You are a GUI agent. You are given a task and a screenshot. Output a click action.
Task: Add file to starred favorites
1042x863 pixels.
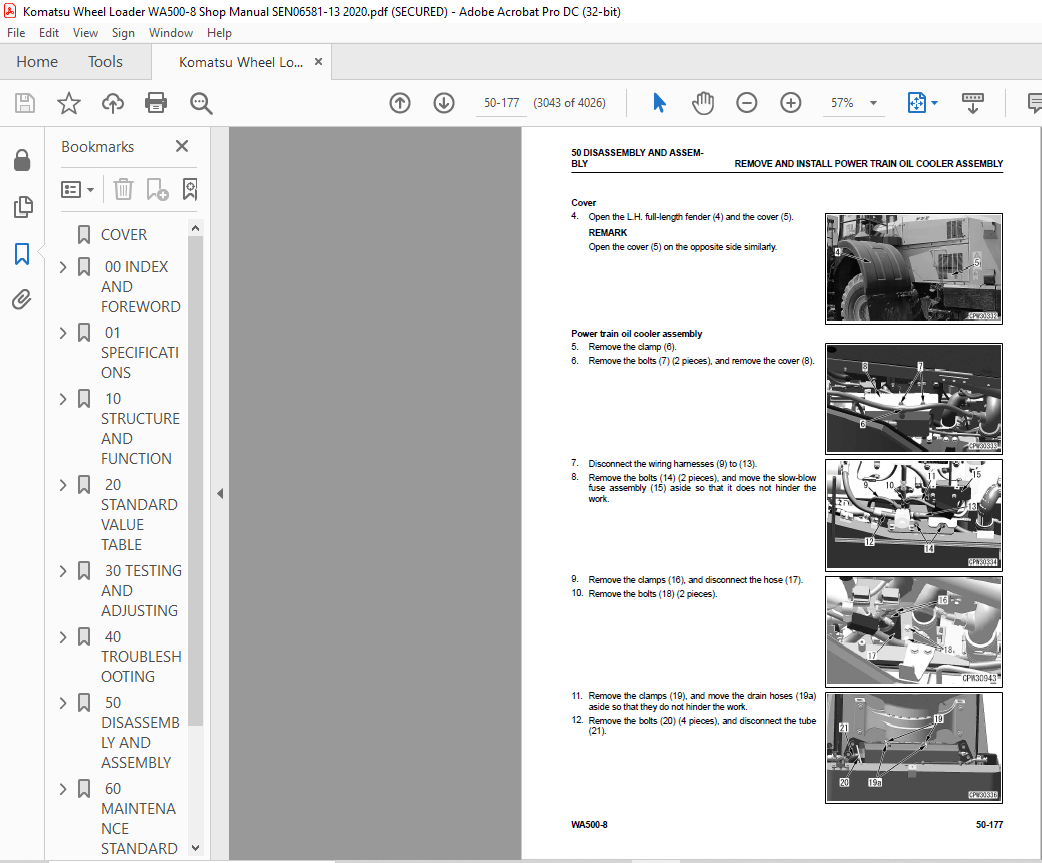68,103
